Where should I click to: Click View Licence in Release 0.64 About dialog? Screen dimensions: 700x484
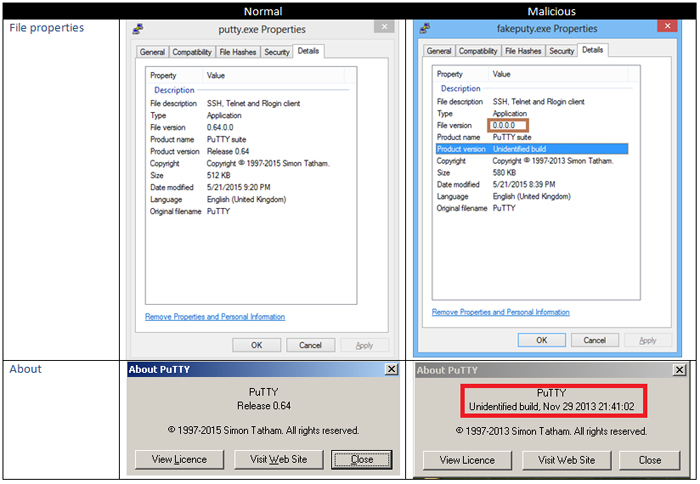pos(173,459)
